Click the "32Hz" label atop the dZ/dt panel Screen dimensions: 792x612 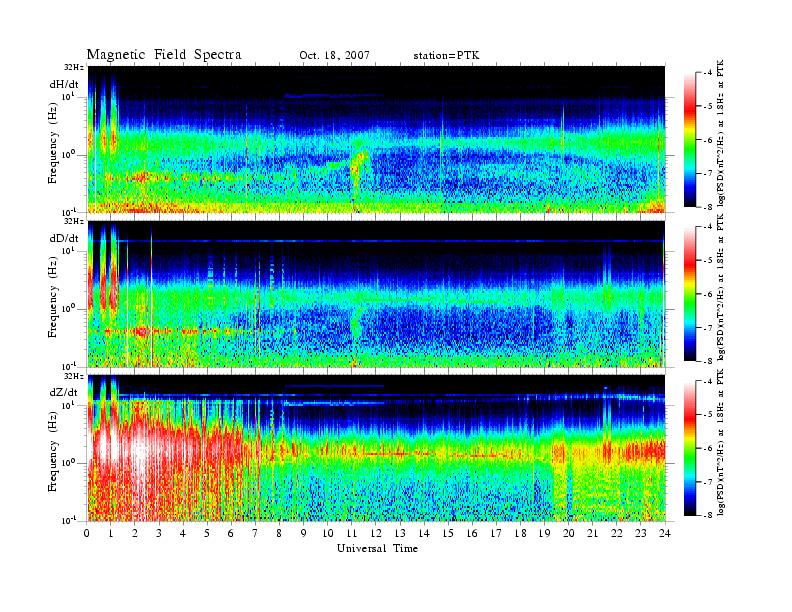[x=74, y=376]
